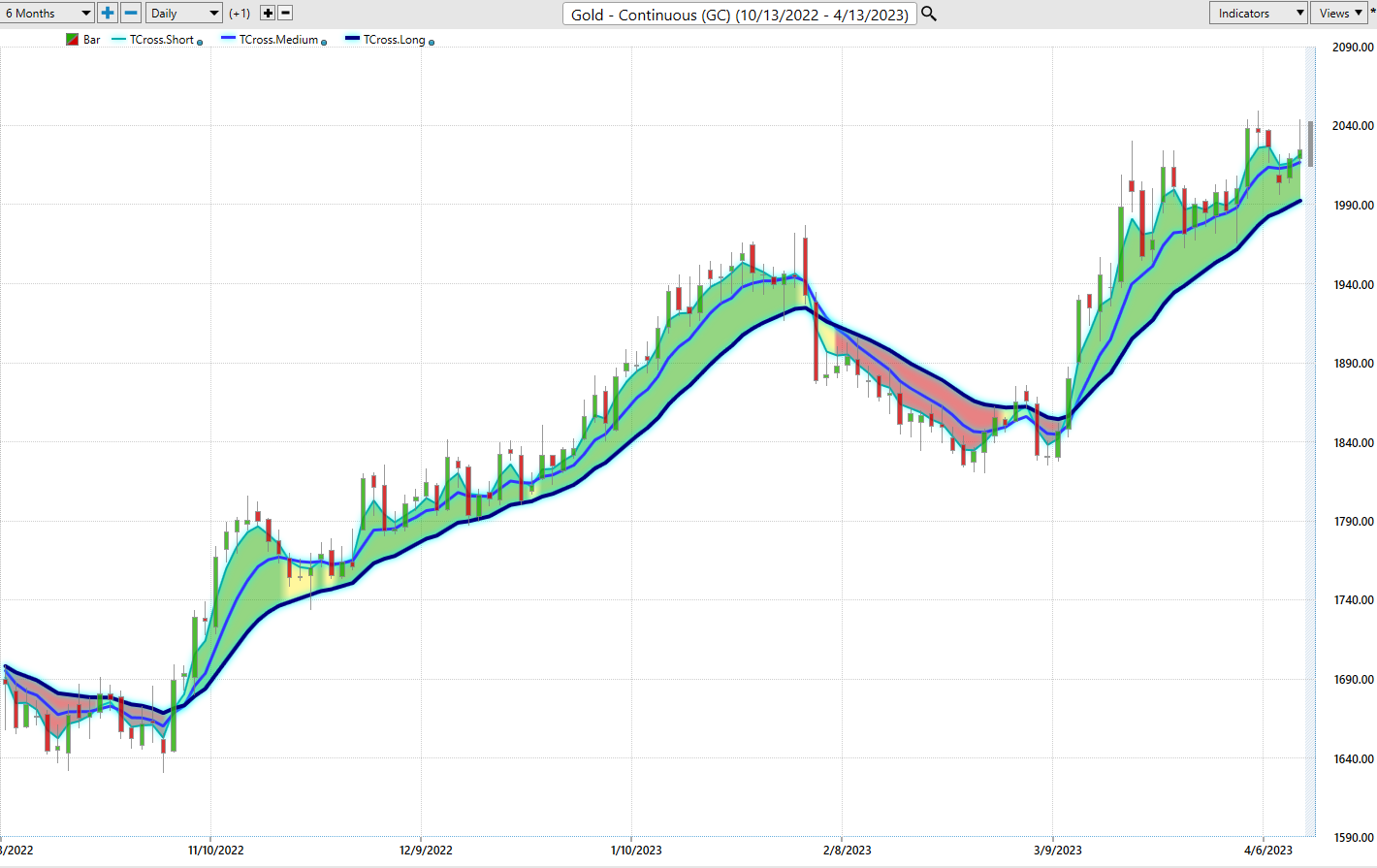This screenshot has width=1377, height=868.
Task: Click the 12/9/2022 date axis label
Action: [x=427, y=851]
